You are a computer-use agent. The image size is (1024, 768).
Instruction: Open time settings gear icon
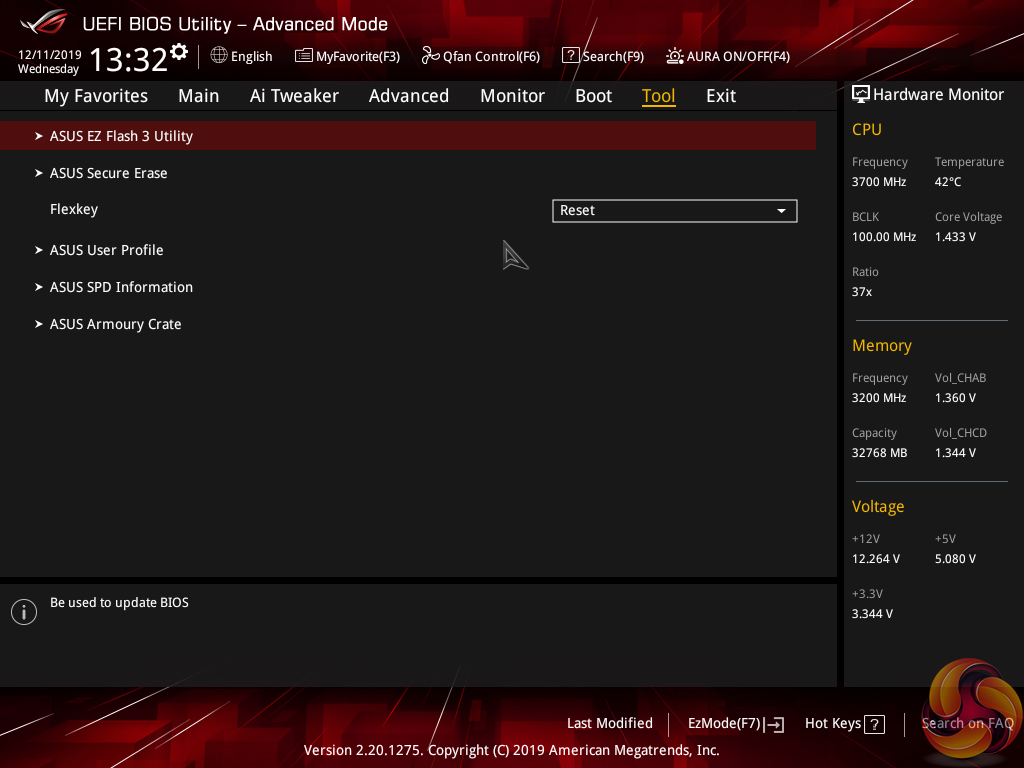point(179,51)
